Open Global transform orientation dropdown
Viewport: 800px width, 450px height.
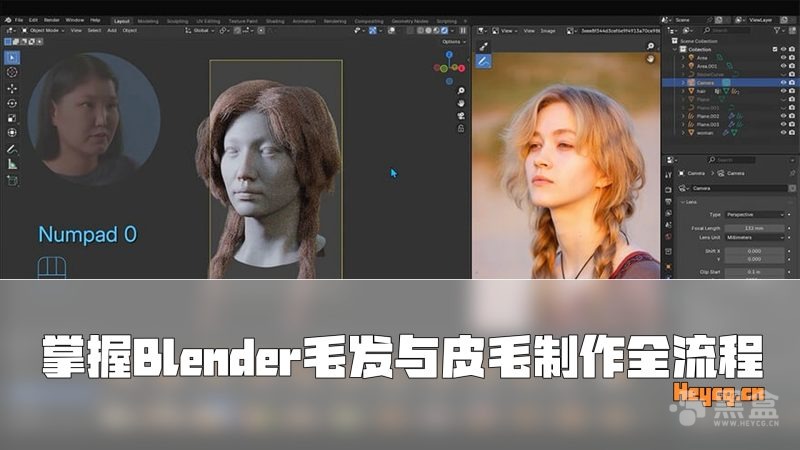tap(200, 31)
